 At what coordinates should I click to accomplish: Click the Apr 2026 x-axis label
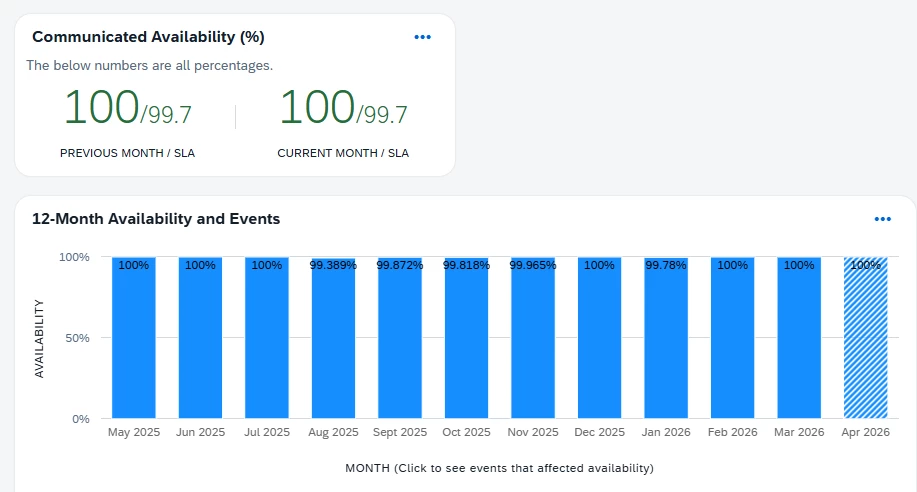tap(866, 432)
